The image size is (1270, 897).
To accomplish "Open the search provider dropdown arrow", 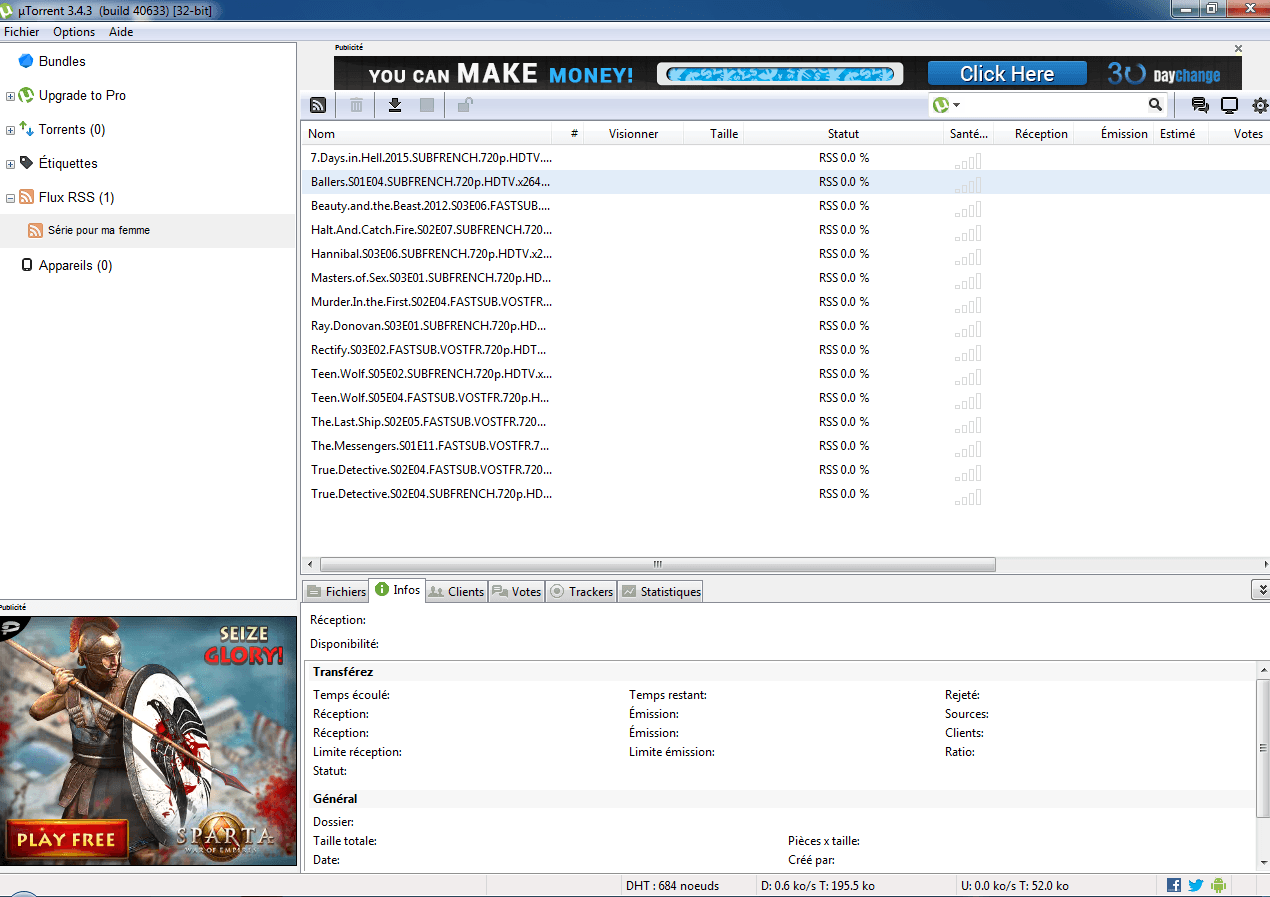I will (x=957, y=105).
